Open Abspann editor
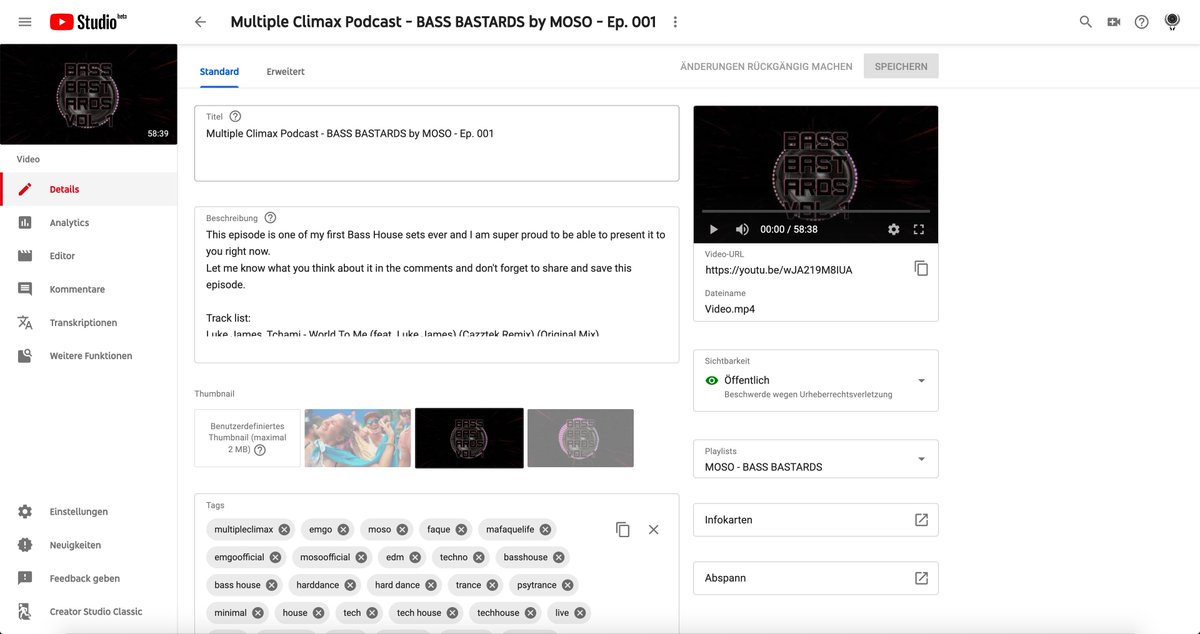1200x634 pixels. [816, 578]
